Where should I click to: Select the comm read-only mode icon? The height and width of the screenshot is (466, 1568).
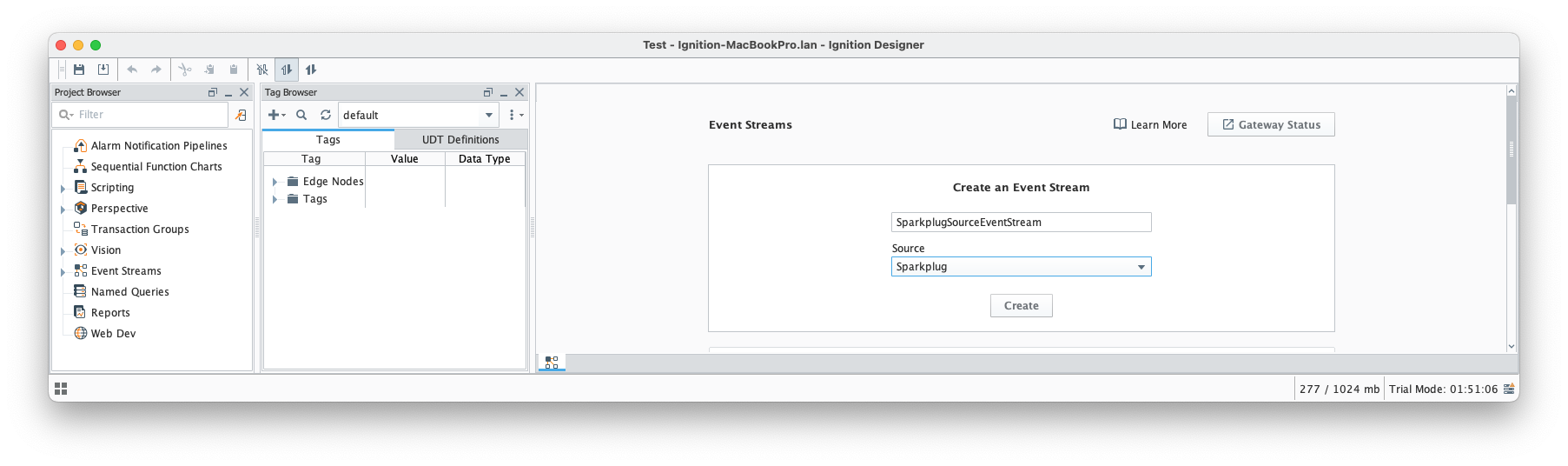click(x=287, y=70)
